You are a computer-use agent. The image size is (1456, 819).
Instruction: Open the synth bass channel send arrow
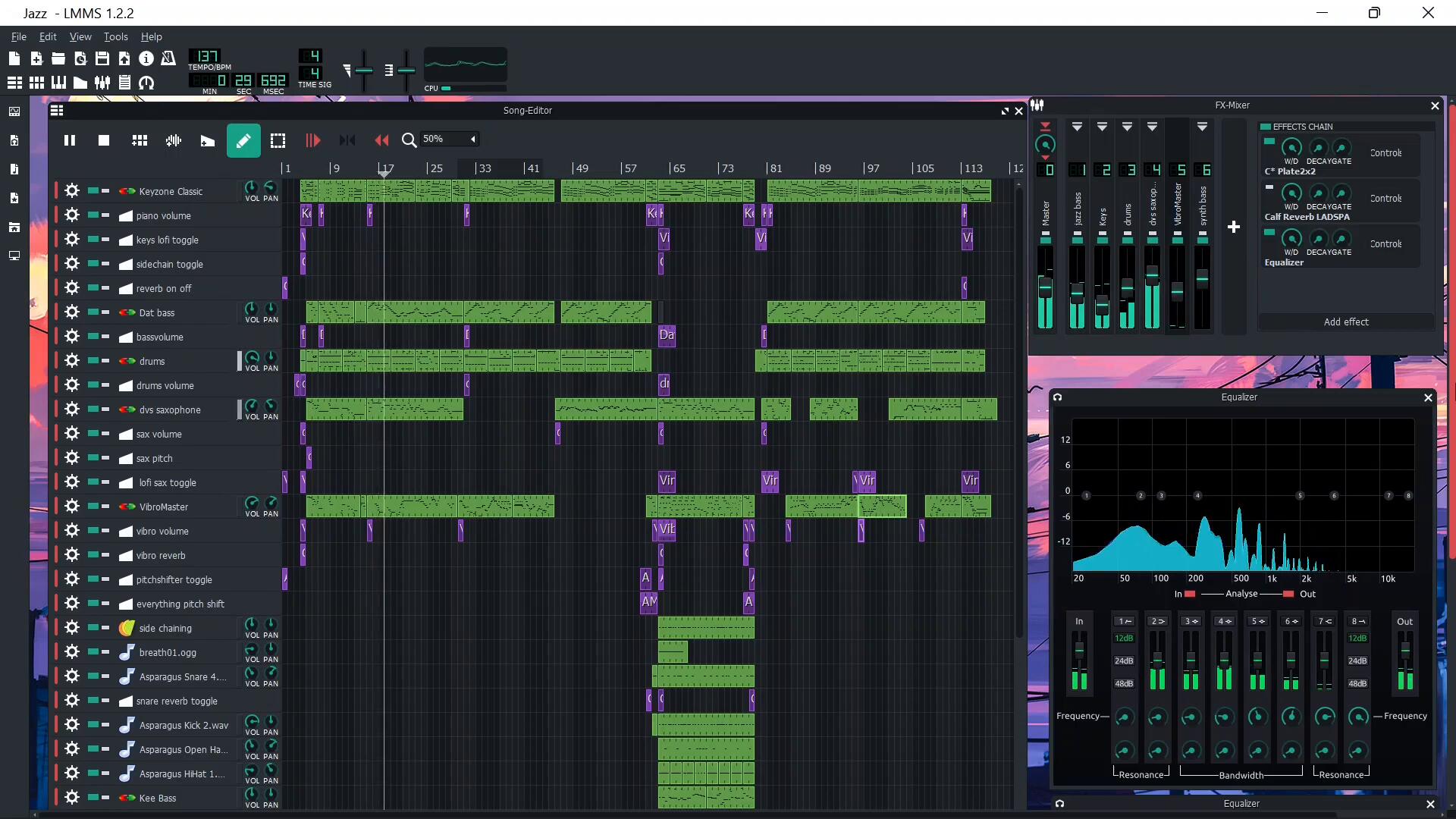[1202, 127]
